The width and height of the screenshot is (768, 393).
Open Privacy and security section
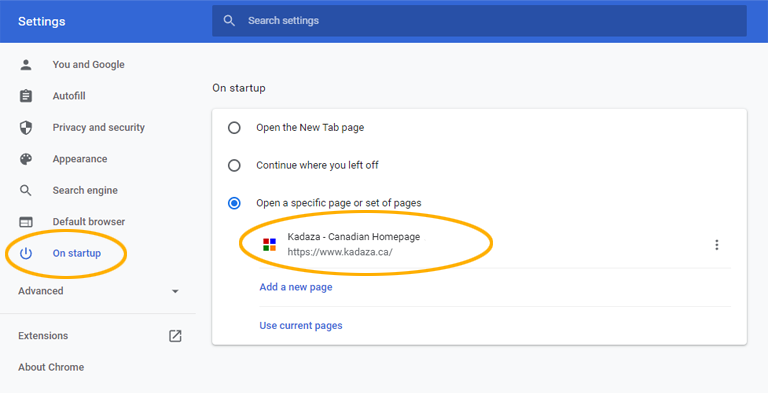click(99, 127)
